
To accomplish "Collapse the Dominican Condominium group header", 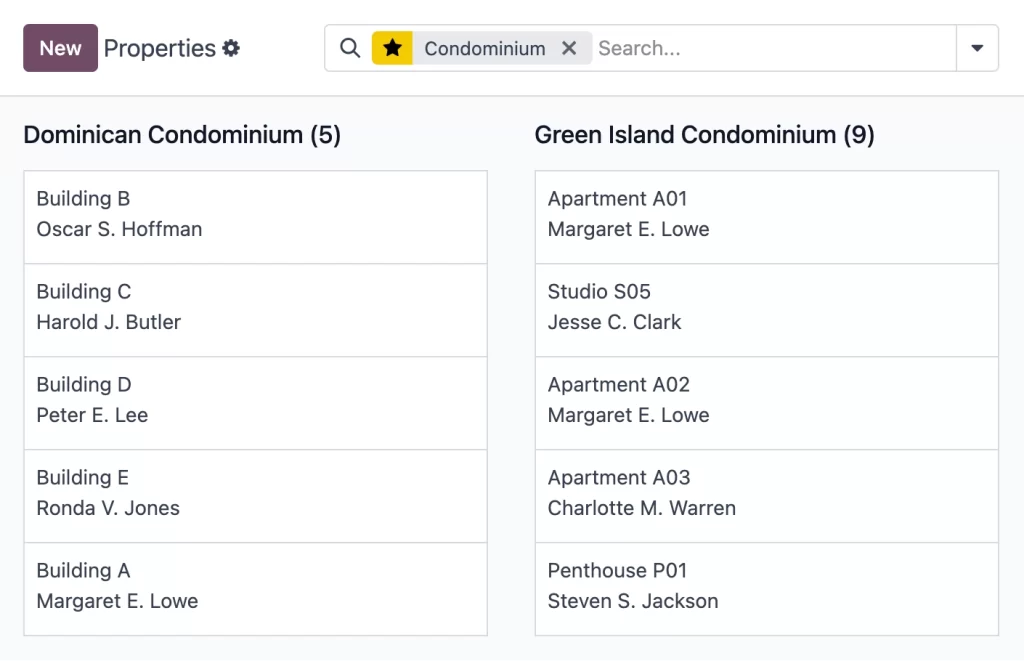I will pyautogui.click(x=182, y=134).
